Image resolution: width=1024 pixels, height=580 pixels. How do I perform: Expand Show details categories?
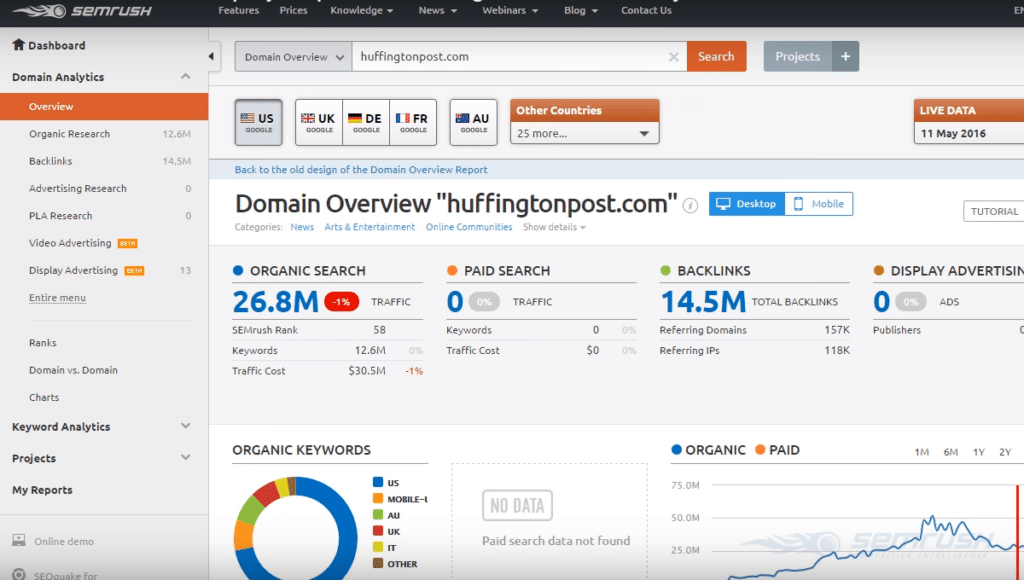554,227
